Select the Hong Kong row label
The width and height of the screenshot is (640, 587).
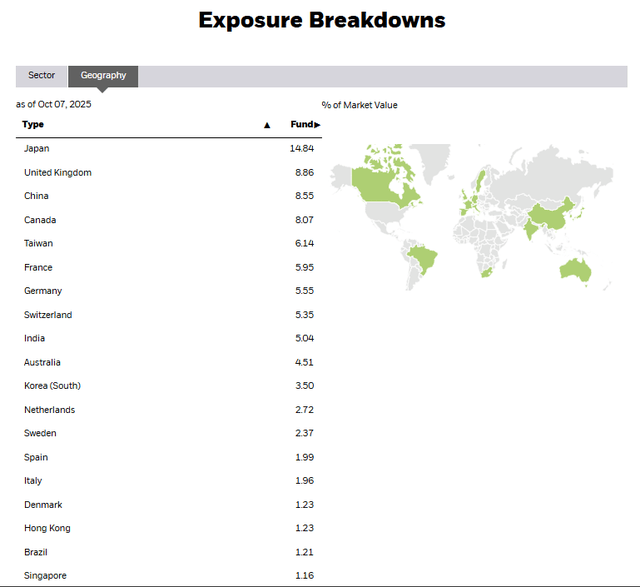(x=47, y=528)
